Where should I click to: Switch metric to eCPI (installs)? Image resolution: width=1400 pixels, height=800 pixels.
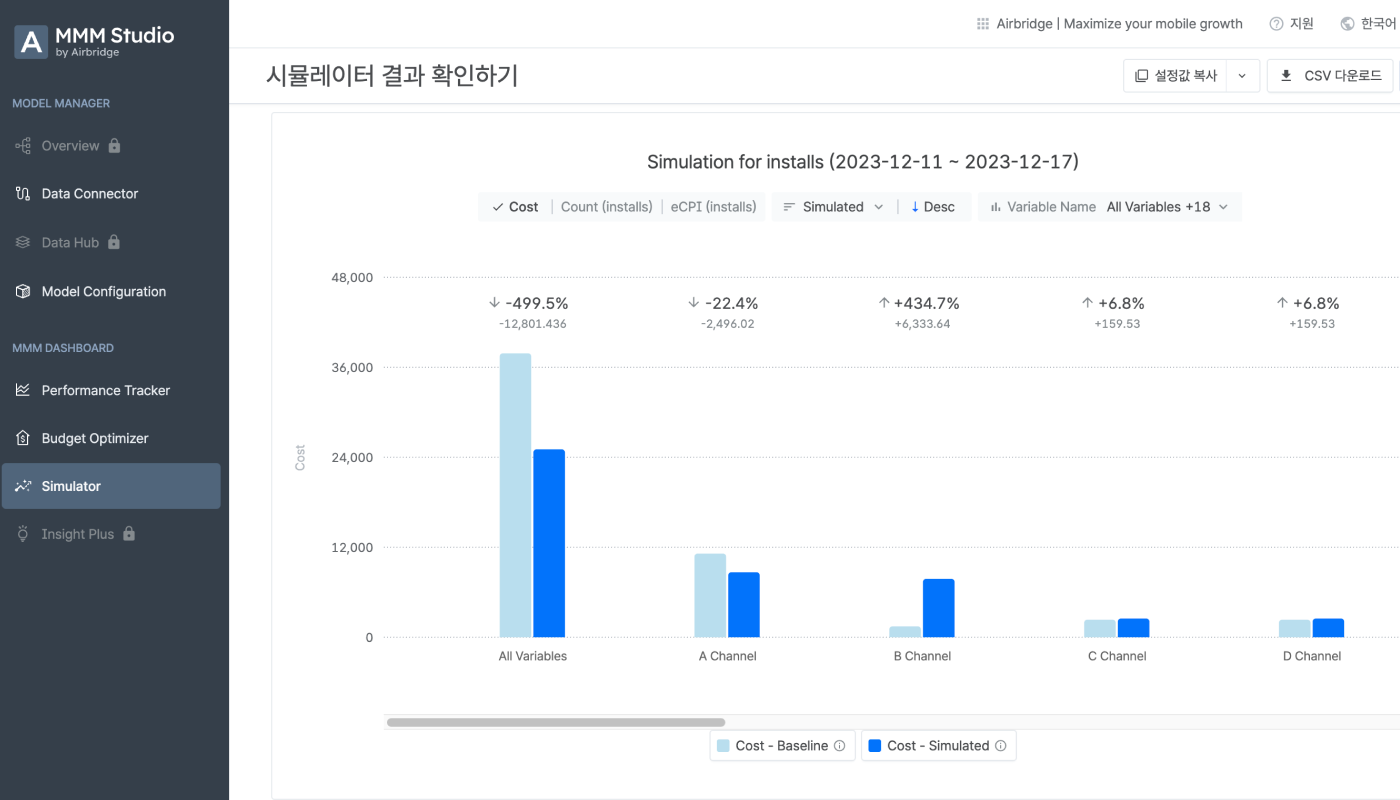pos(713,207)
